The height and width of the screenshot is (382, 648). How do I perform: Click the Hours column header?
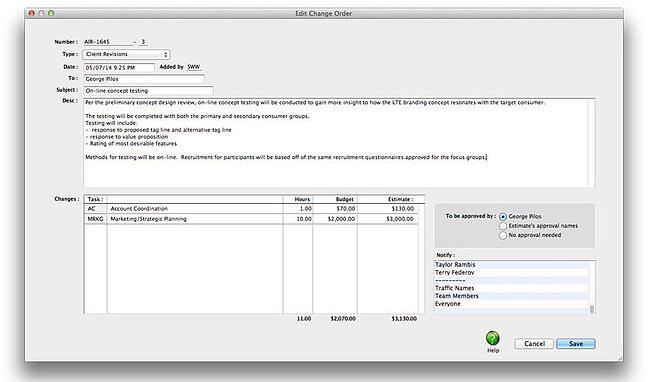[x=298, y=199]
